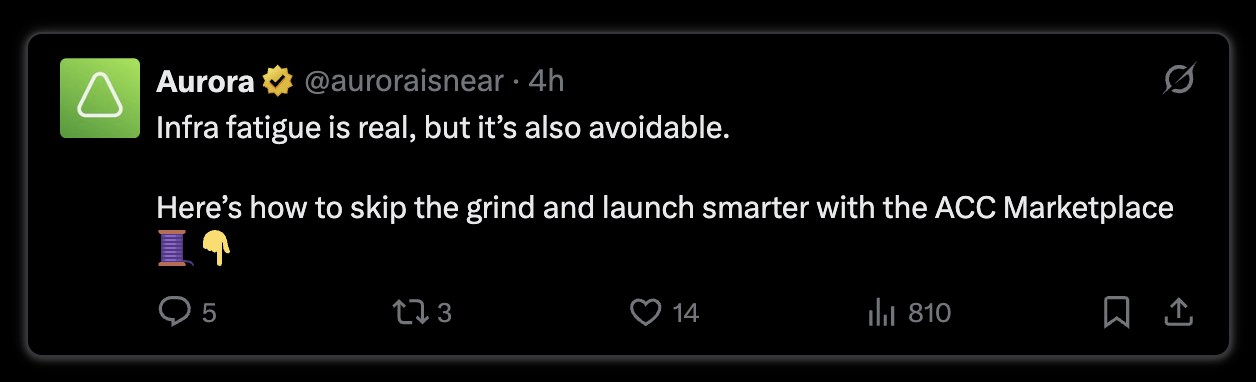Click the 810 views count
This screenshot has height=382, width=1256.
[x=929, y=313]
